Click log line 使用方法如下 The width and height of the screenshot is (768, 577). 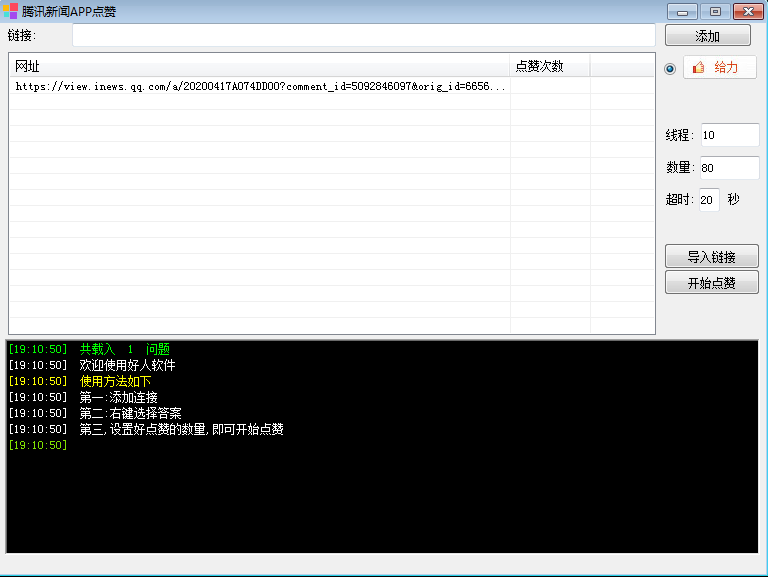[x=115, y=381]
